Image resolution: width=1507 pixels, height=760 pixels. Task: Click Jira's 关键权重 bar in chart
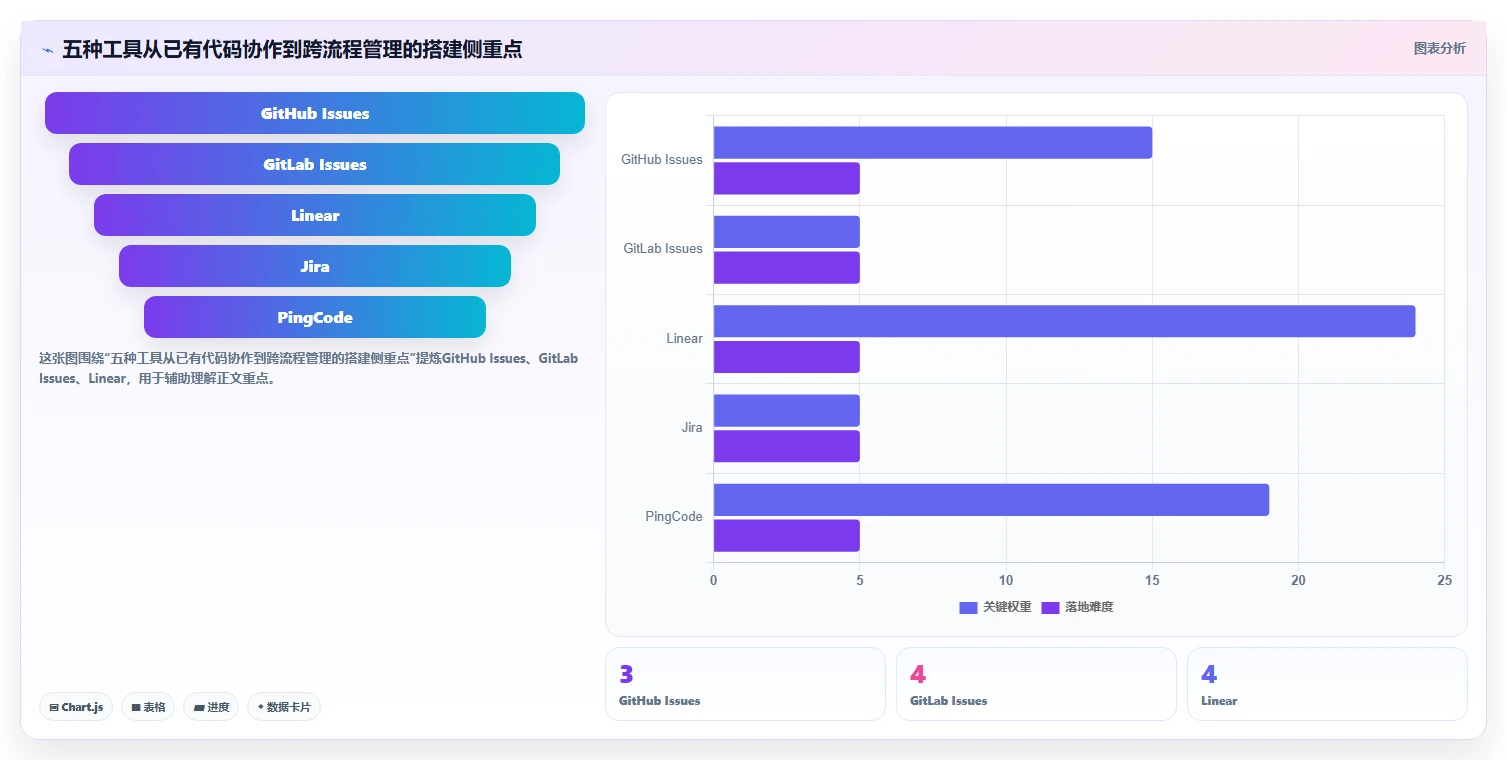pos(787,411)
